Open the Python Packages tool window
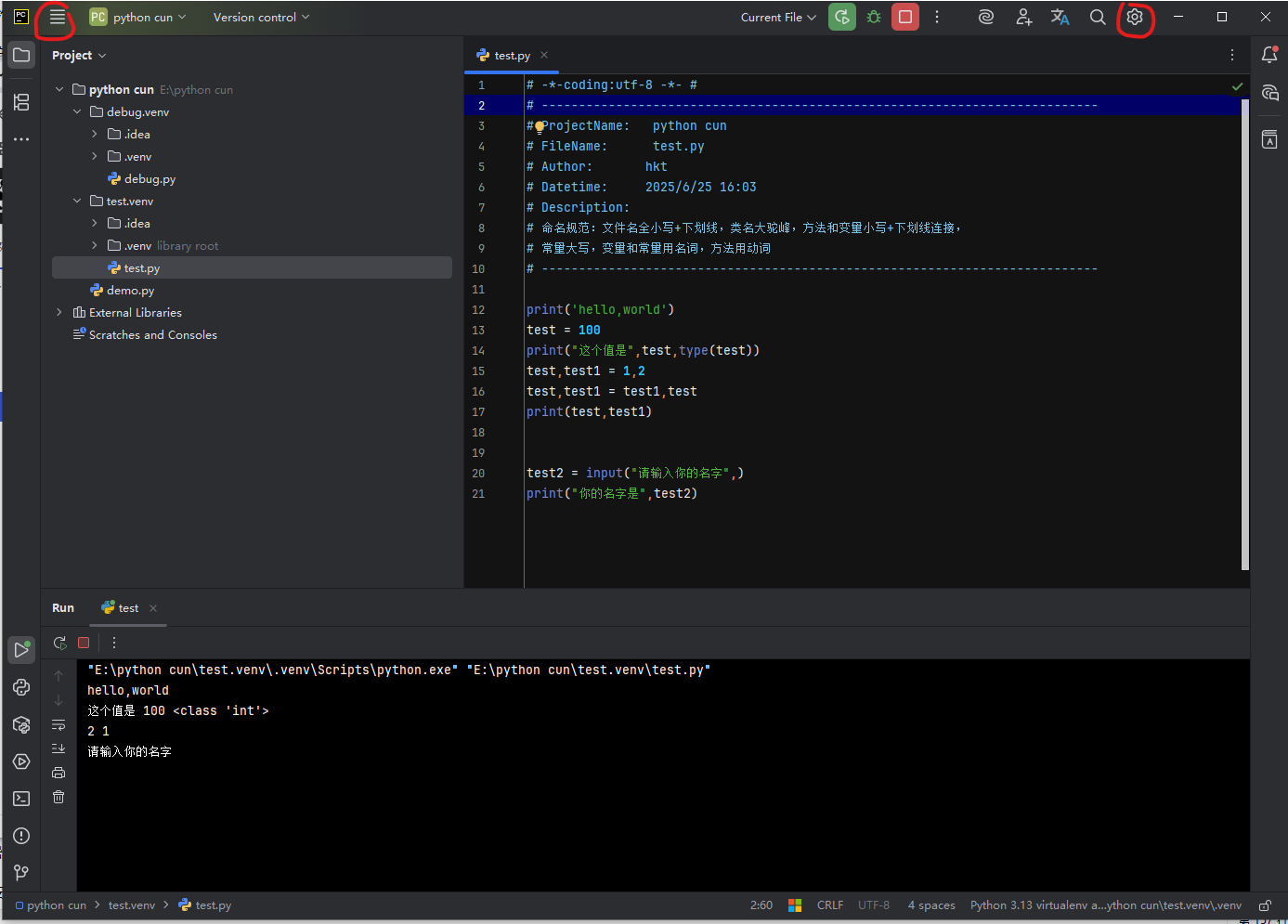Viewport: 1288px width, 924px height. (21, 724)
